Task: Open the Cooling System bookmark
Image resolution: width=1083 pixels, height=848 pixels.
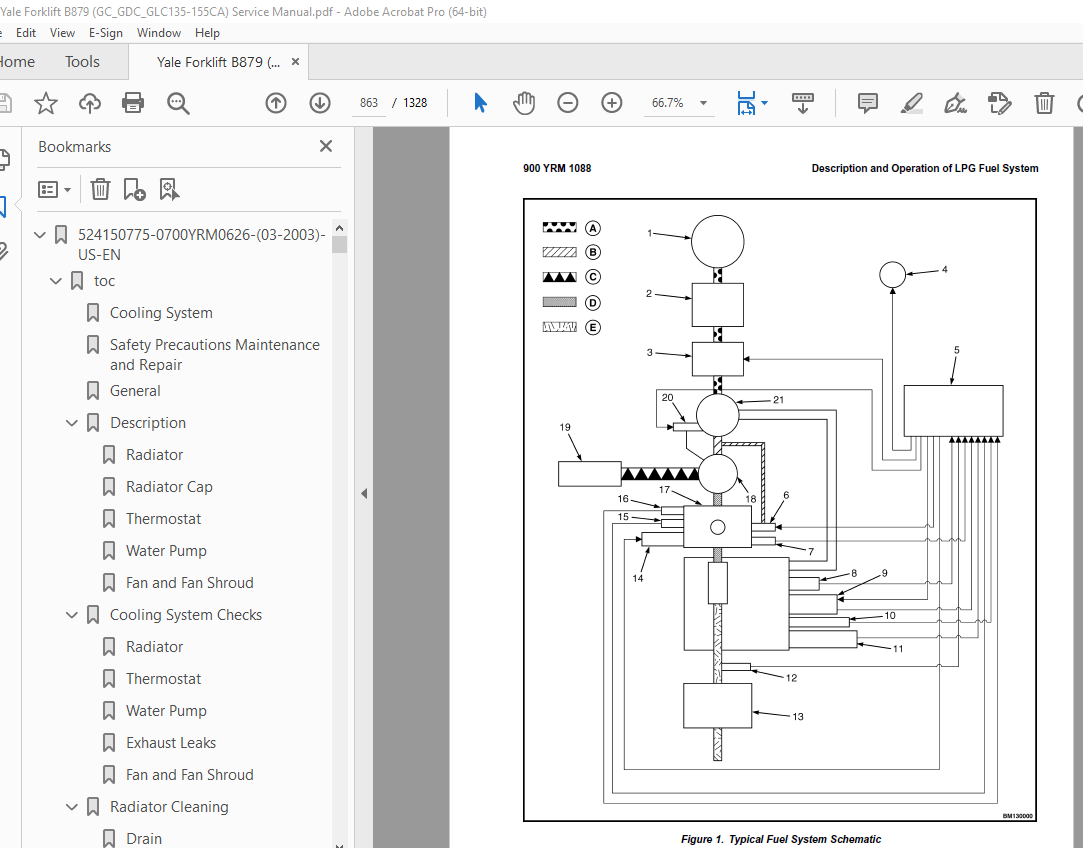Action: point(161,313)
